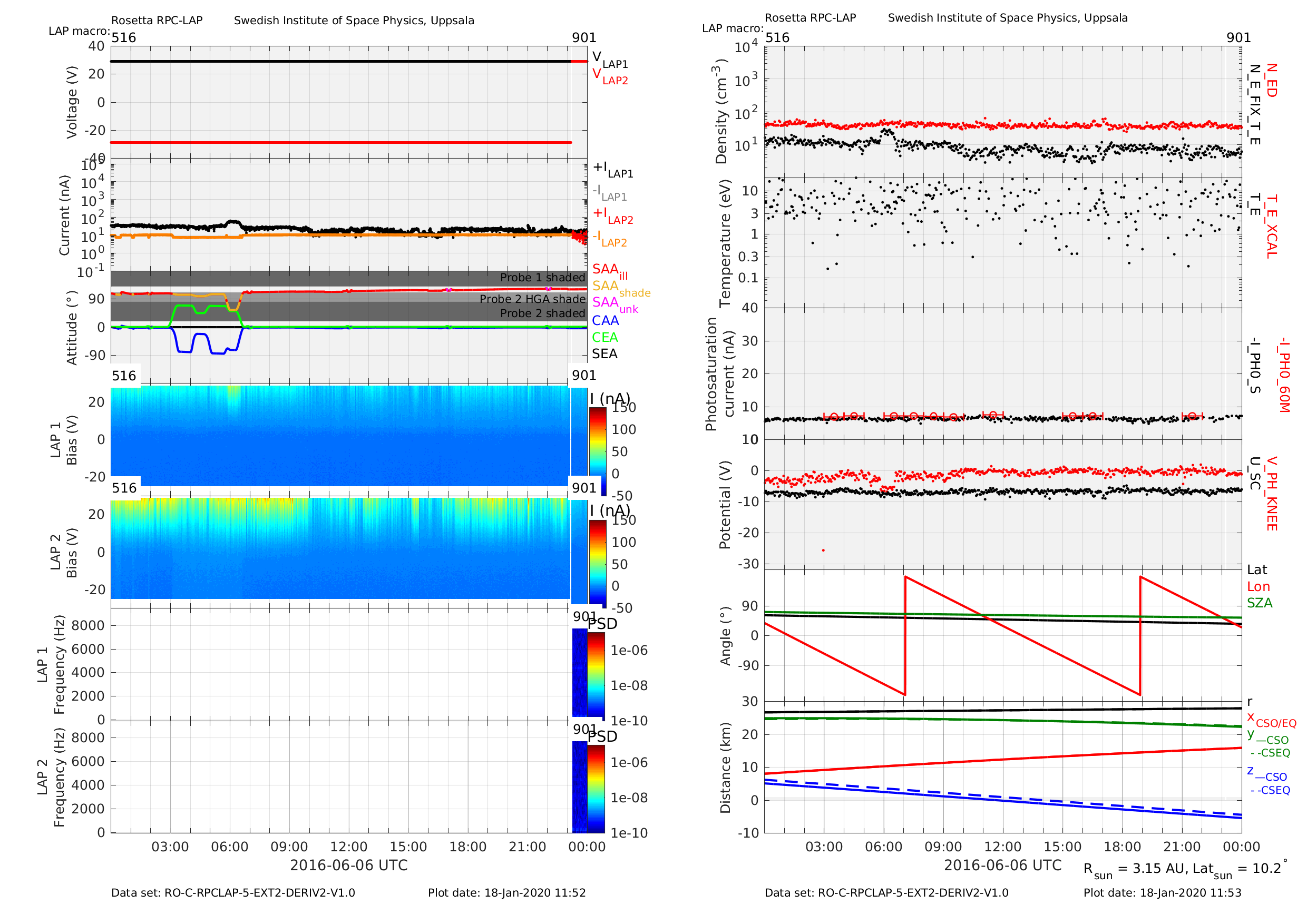Image resolution: width=1307 pixels, height=924 pixels.
Task: Click the 'Angle (°)' axis label
Action: (725, 635)
